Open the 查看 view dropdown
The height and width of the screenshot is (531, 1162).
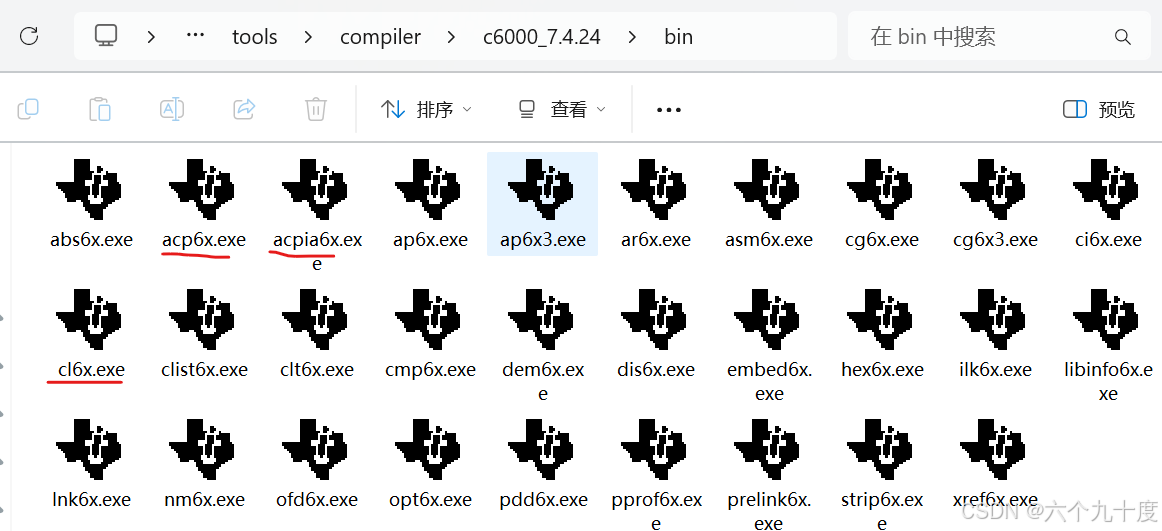562,110
